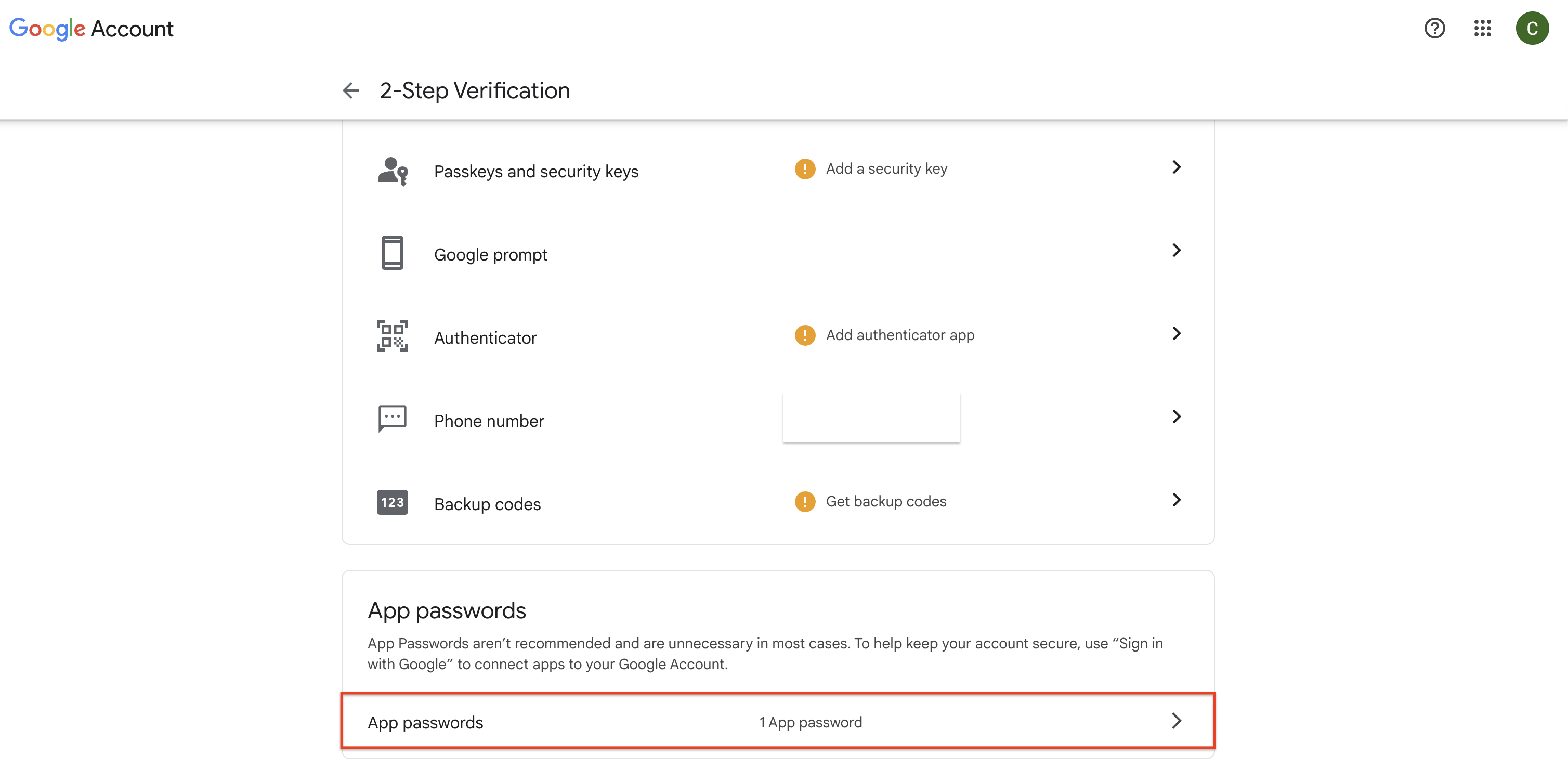Viewport: 1568px width, 781px height.
Task: Click the back arrow beside 2-Step Verification
Action: [351, 90]
